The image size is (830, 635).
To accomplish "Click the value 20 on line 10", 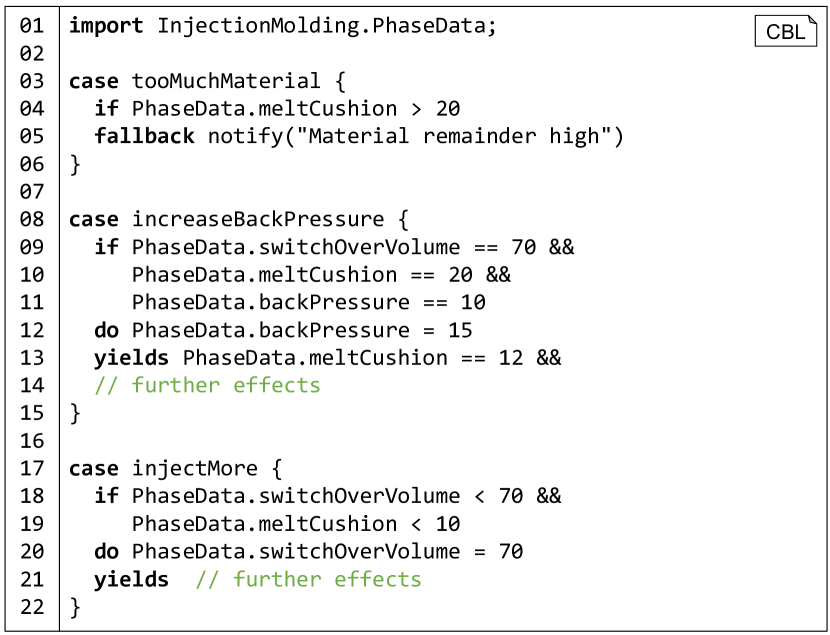I will coord(461,275).
